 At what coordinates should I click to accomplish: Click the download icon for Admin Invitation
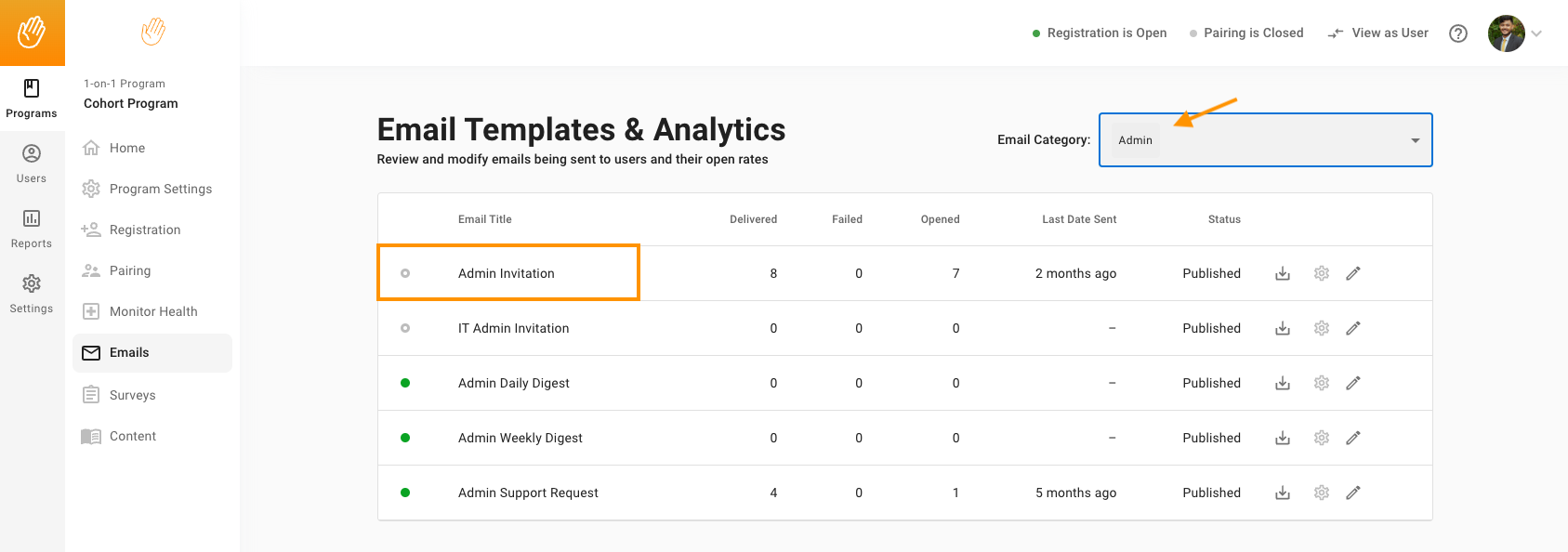click(x=1283, y=273)
